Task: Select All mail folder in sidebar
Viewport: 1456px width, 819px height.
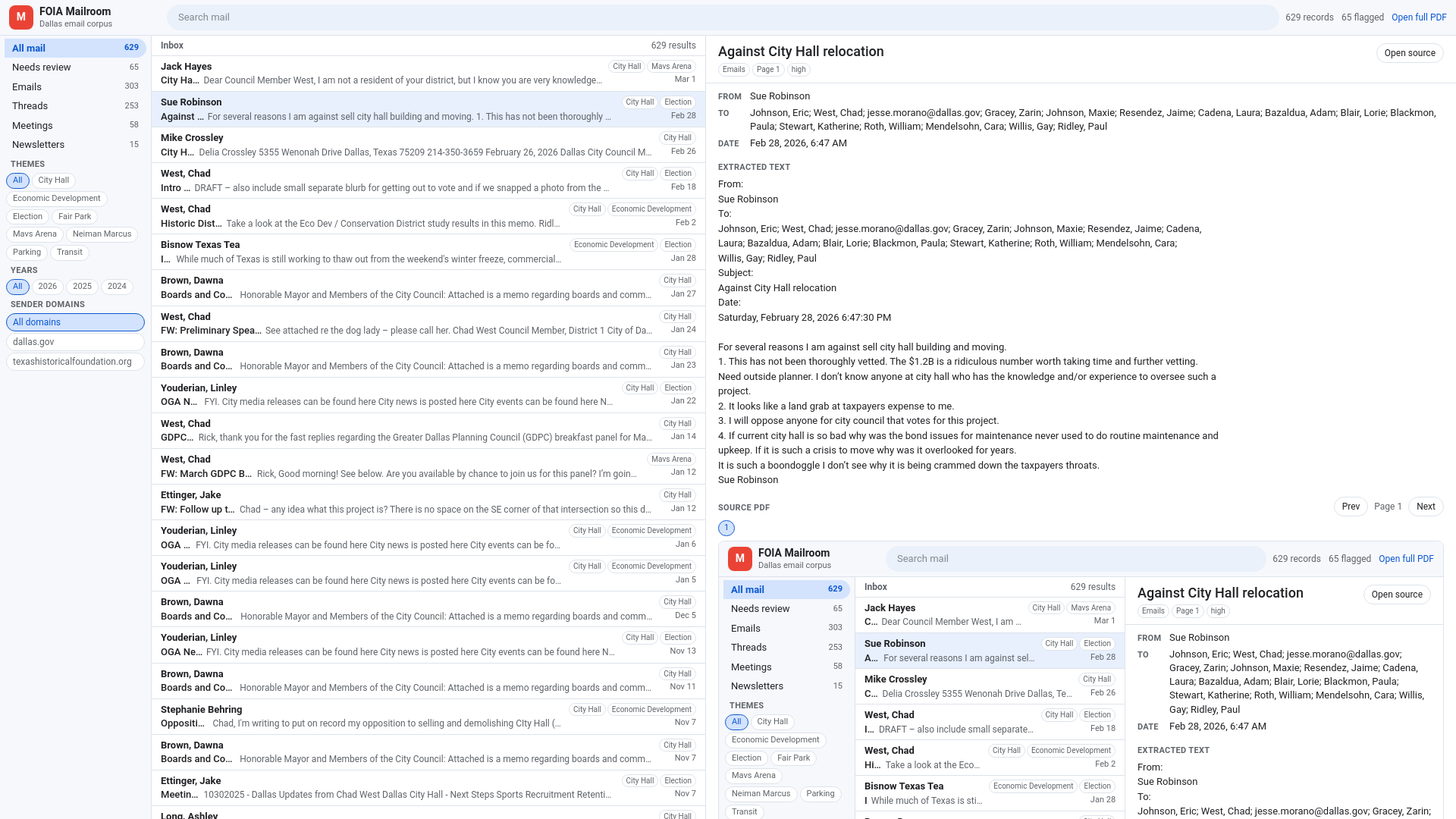Action: pyautogui.click(x=75, y=48)
